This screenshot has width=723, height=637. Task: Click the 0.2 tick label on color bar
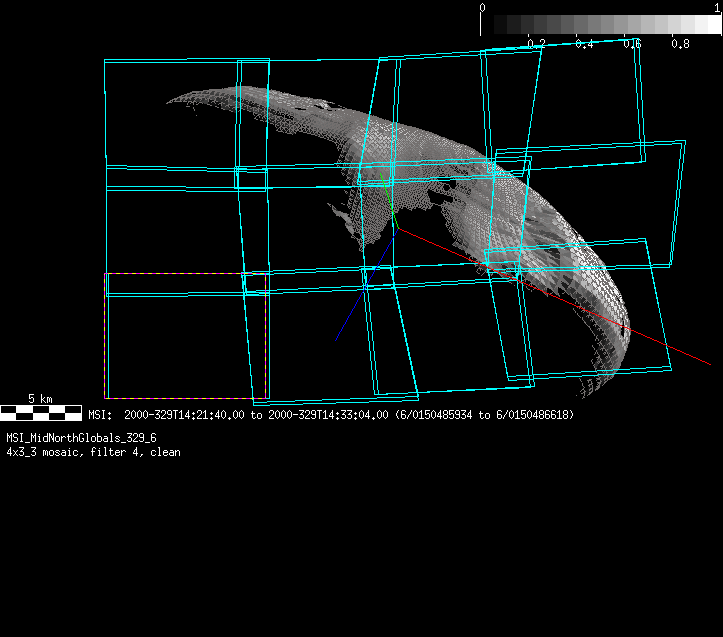(536, 44)
